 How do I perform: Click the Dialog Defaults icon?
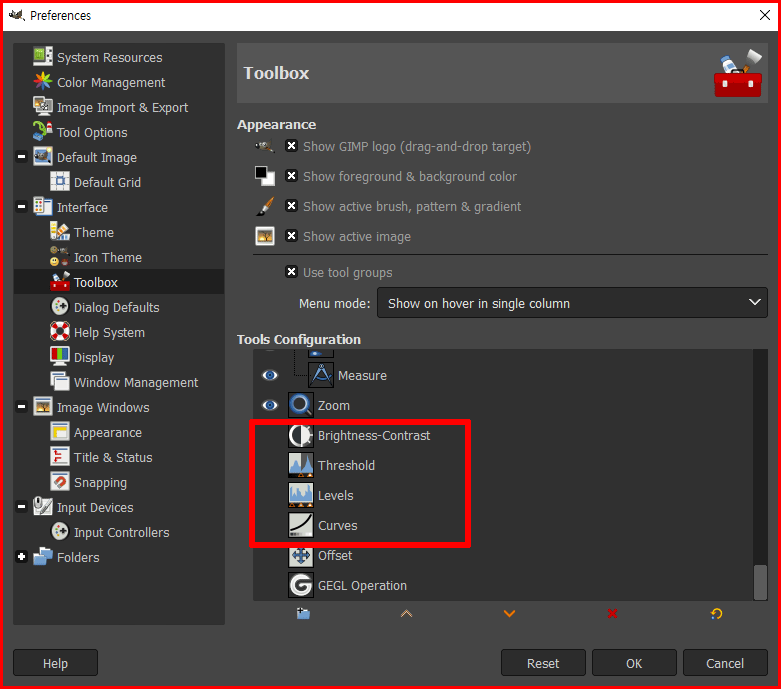[x=60, y=306]
